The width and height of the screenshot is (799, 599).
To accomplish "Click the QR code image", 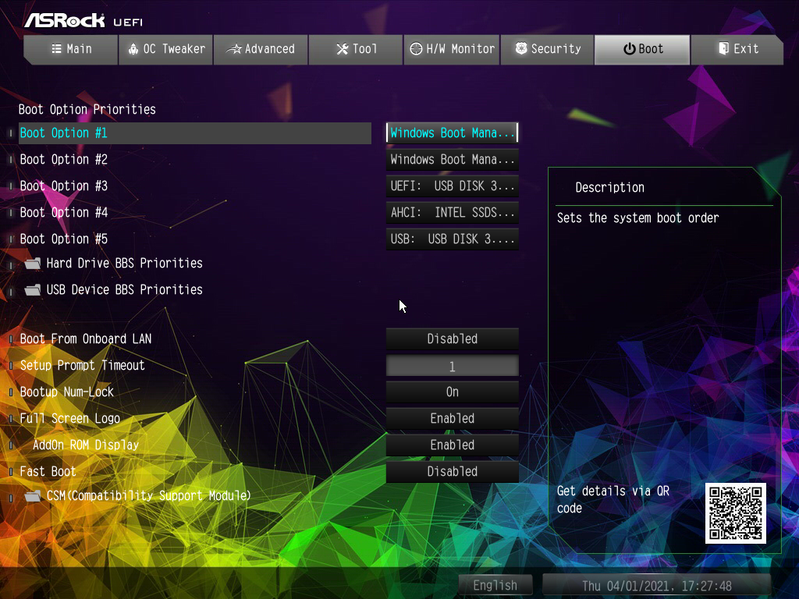I will [735, 513].
